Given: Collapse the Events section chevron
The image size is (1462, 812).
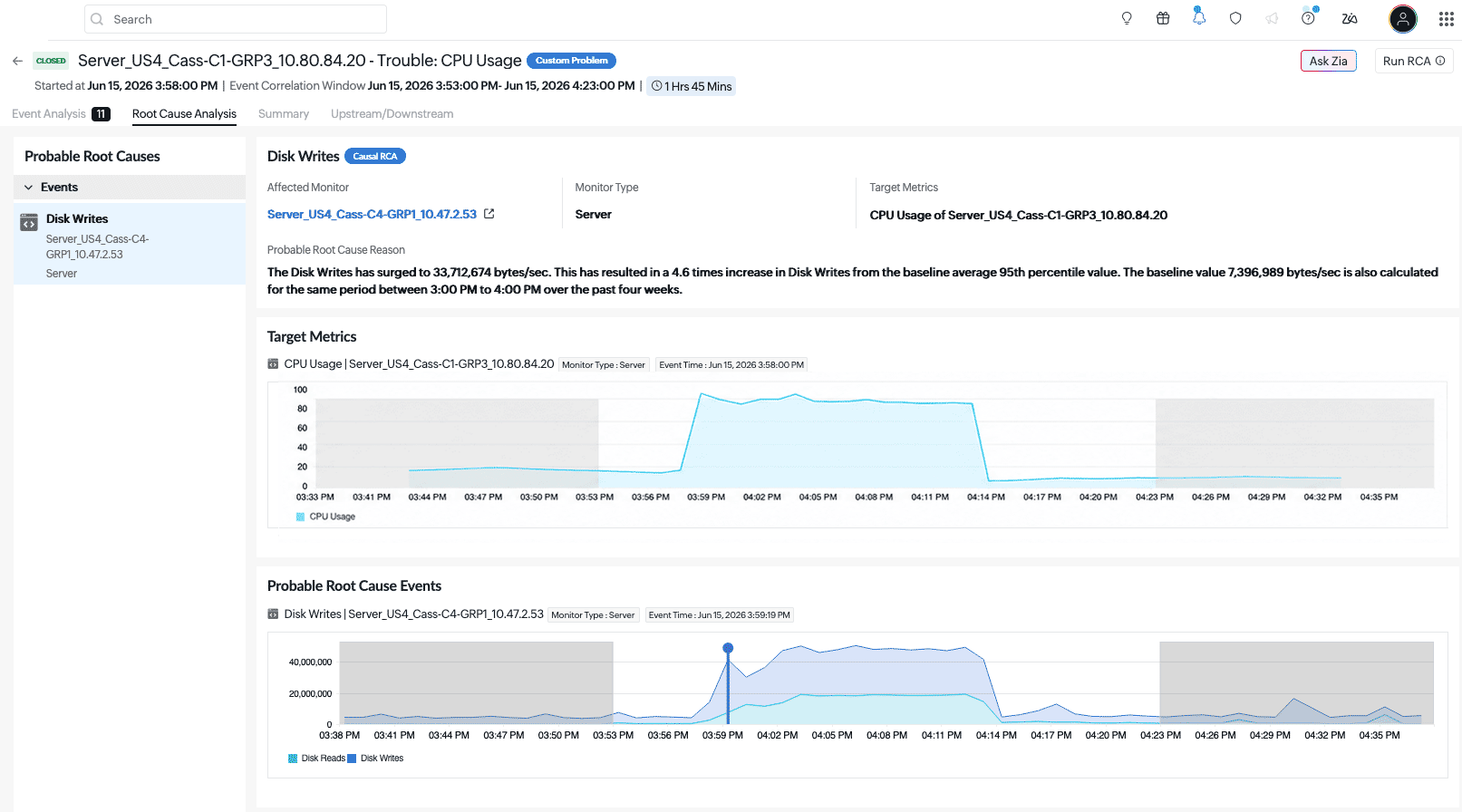Looking at the screenshot, I should tap(29, 187).
